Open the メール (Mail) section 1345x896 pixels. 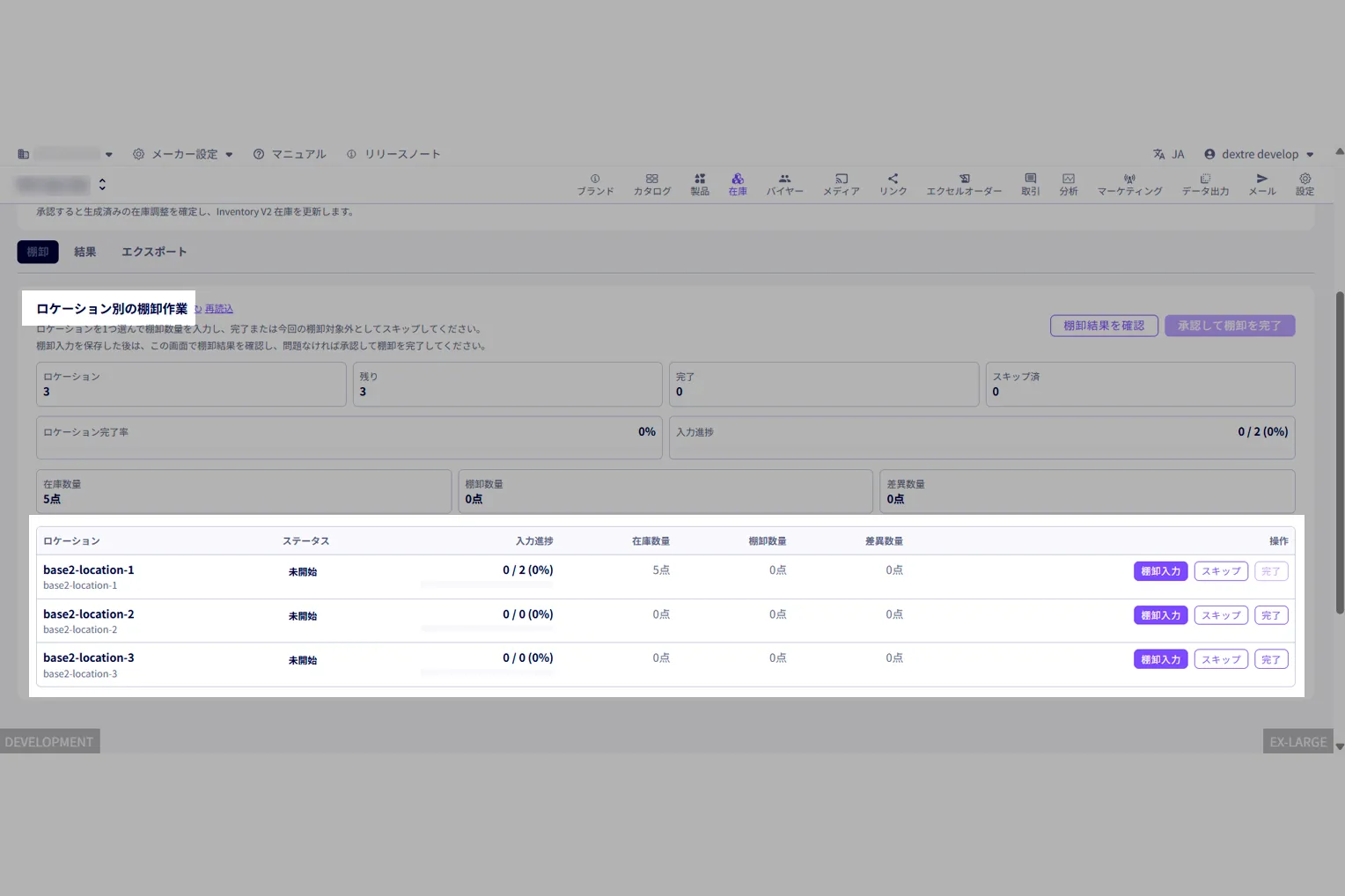[1262, 184]
